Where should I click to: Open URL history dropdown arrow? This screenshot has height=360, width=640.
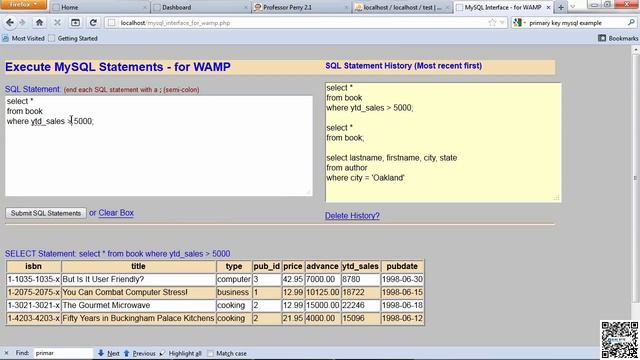pyautogui.click(x=502, y=23)
